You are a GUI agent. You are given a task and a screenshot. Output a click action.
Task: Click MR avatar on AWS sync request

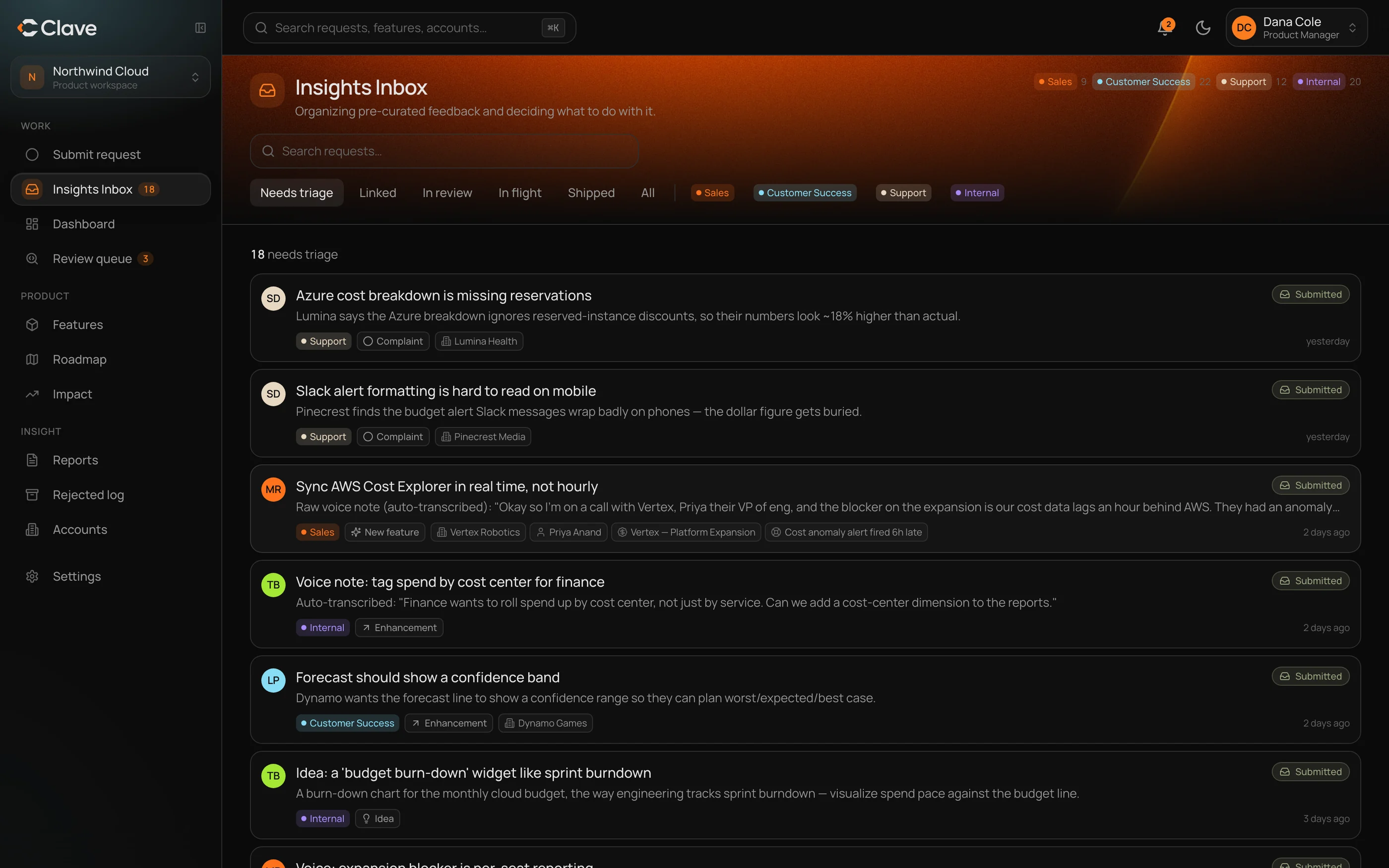pos(273,490)
